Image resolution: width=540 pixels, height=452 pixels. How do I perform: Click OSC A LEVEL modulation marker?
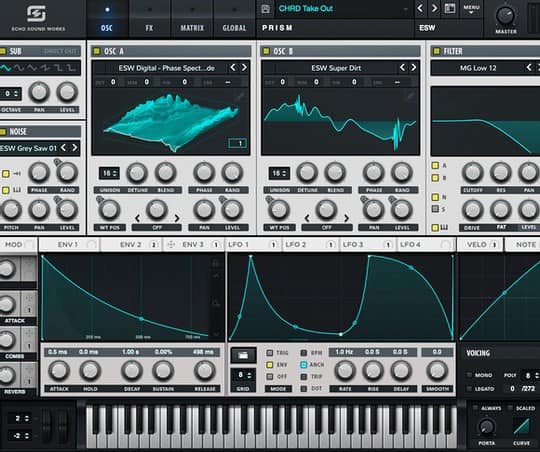coord(222,200)
